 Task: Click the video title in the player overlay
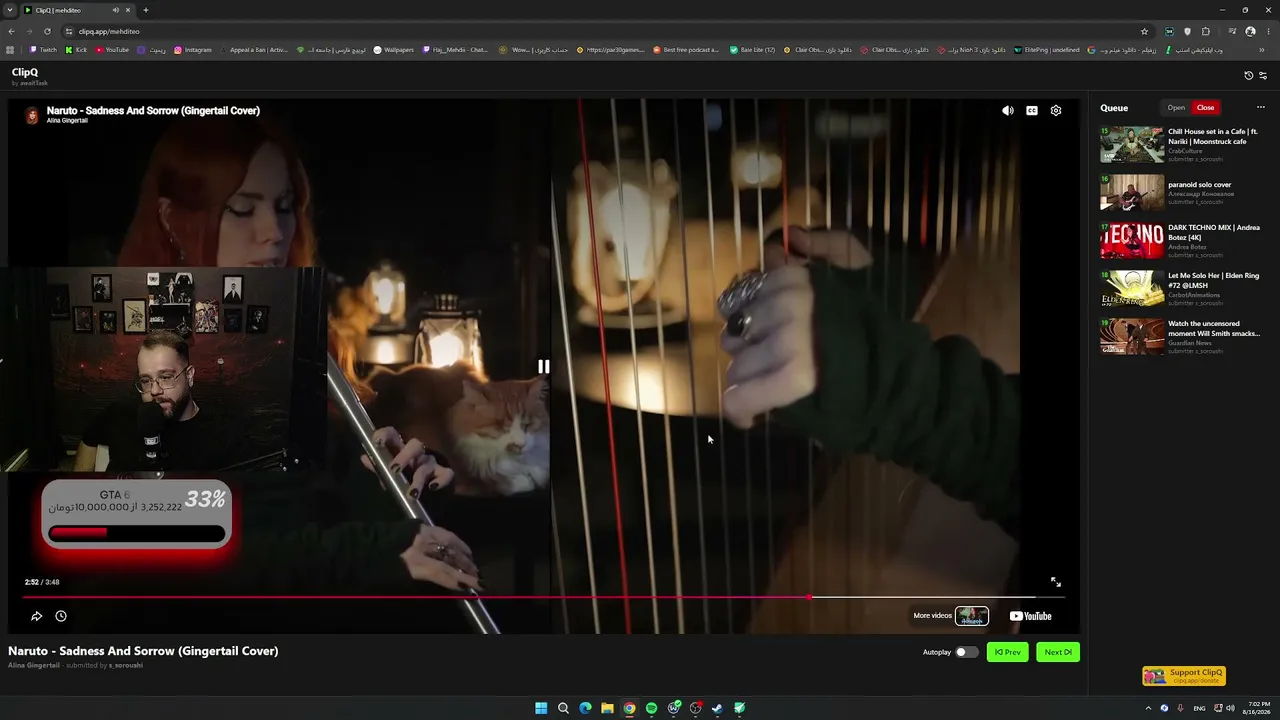pyautogui.click(x=153, y=110)
